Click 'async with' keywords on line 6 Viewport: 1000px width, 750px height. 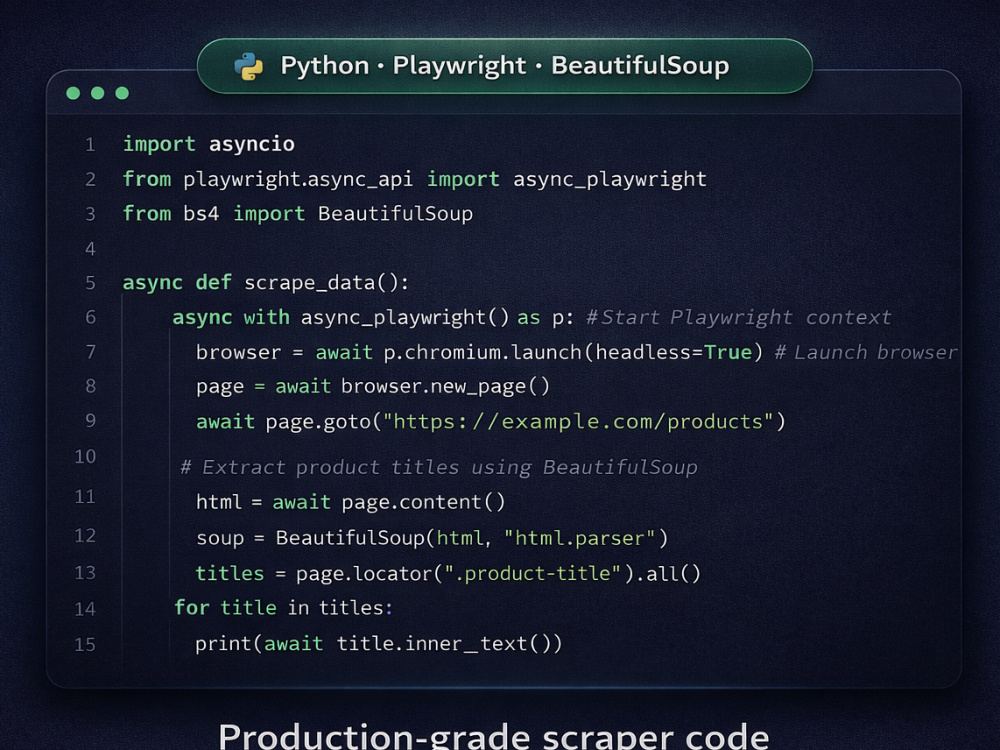231,317
